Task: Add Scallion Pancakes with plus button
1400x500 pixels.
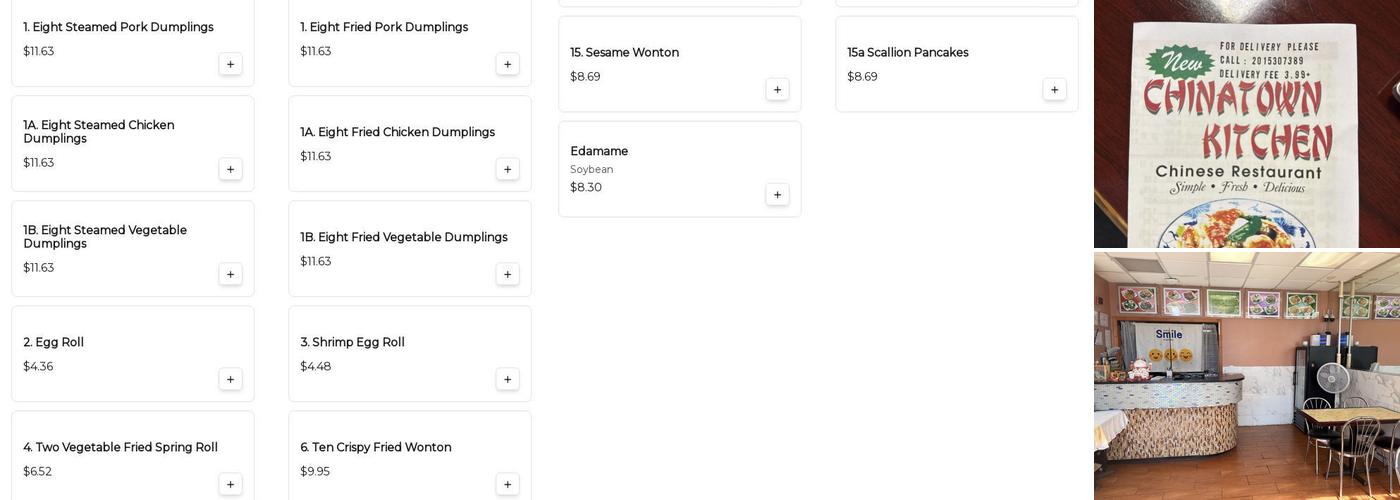Action: point(1054,90)
